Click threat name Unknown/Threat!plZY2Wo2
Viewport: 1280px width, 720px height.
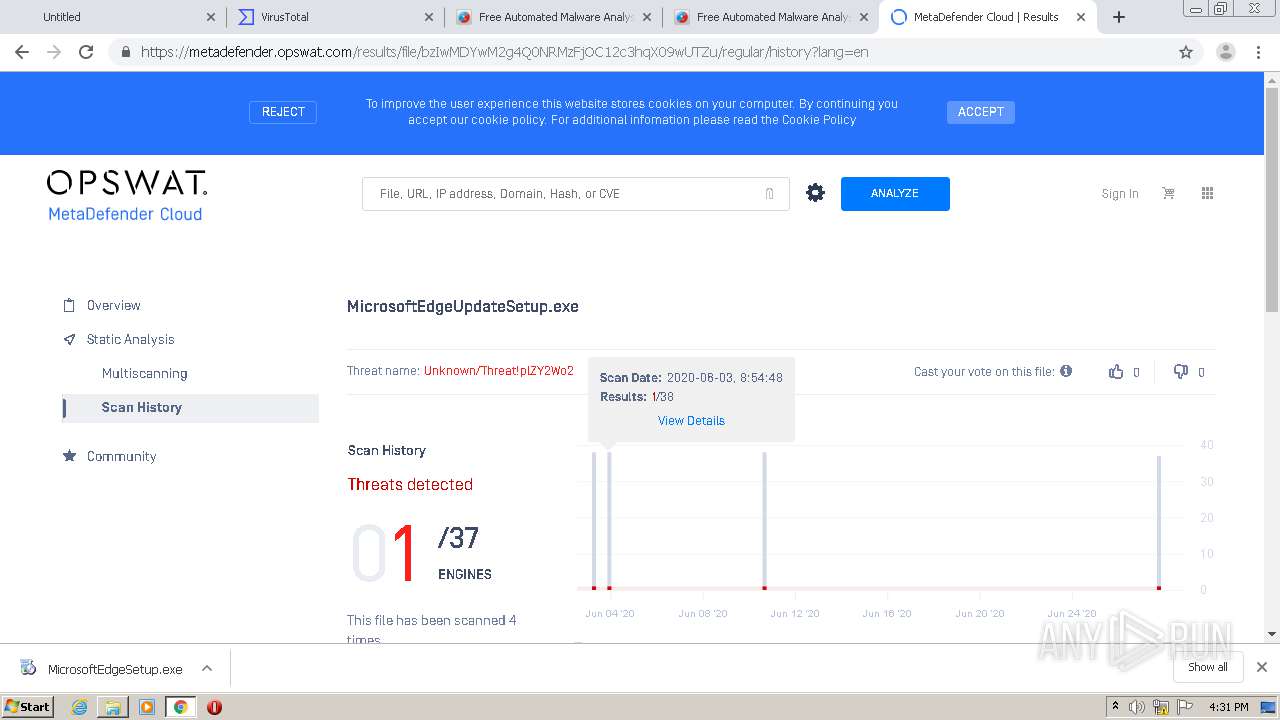point(499,371)
